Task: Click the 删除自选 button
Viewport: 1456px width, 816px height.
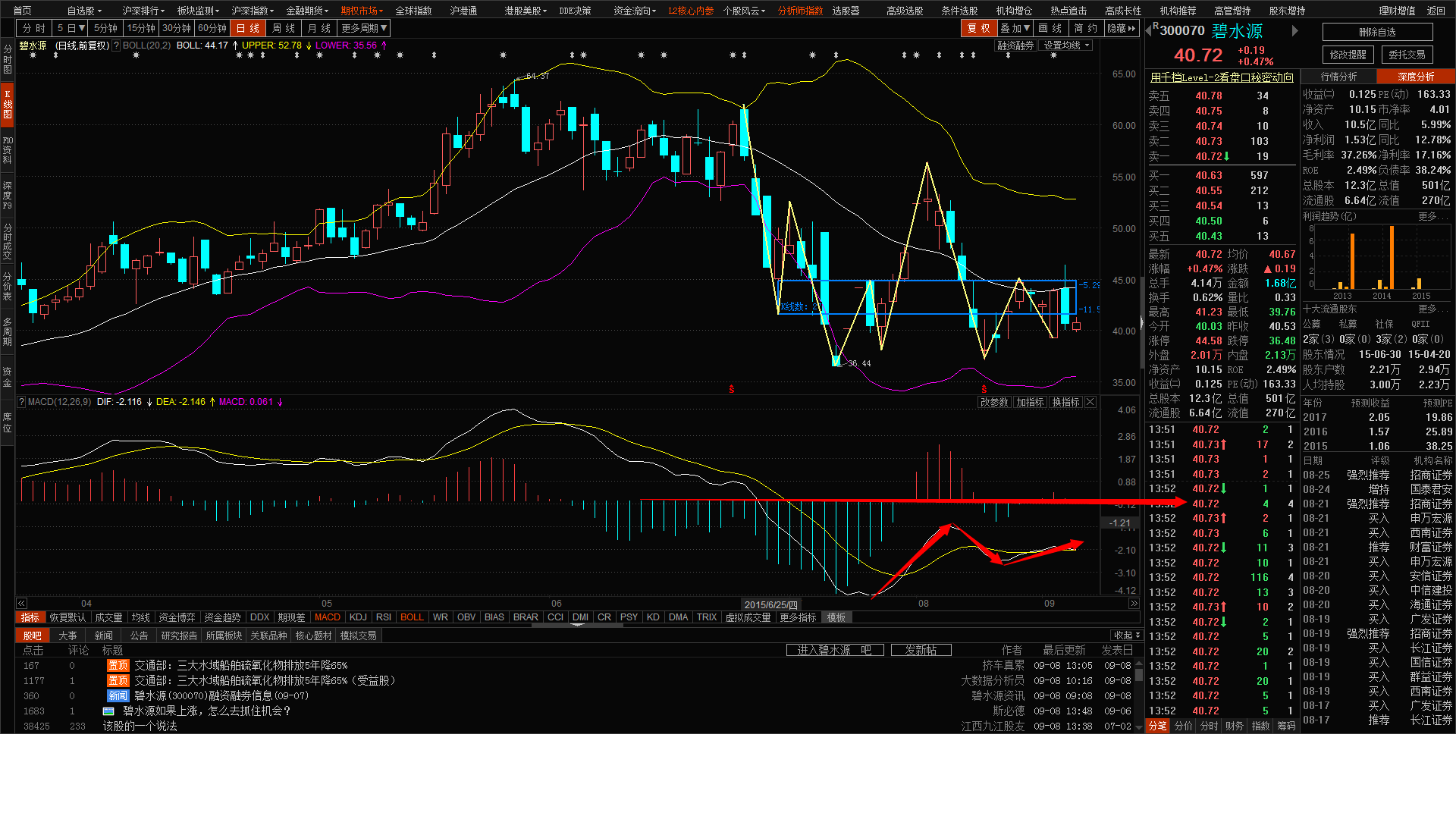Action: click(x=1377, y=32)
